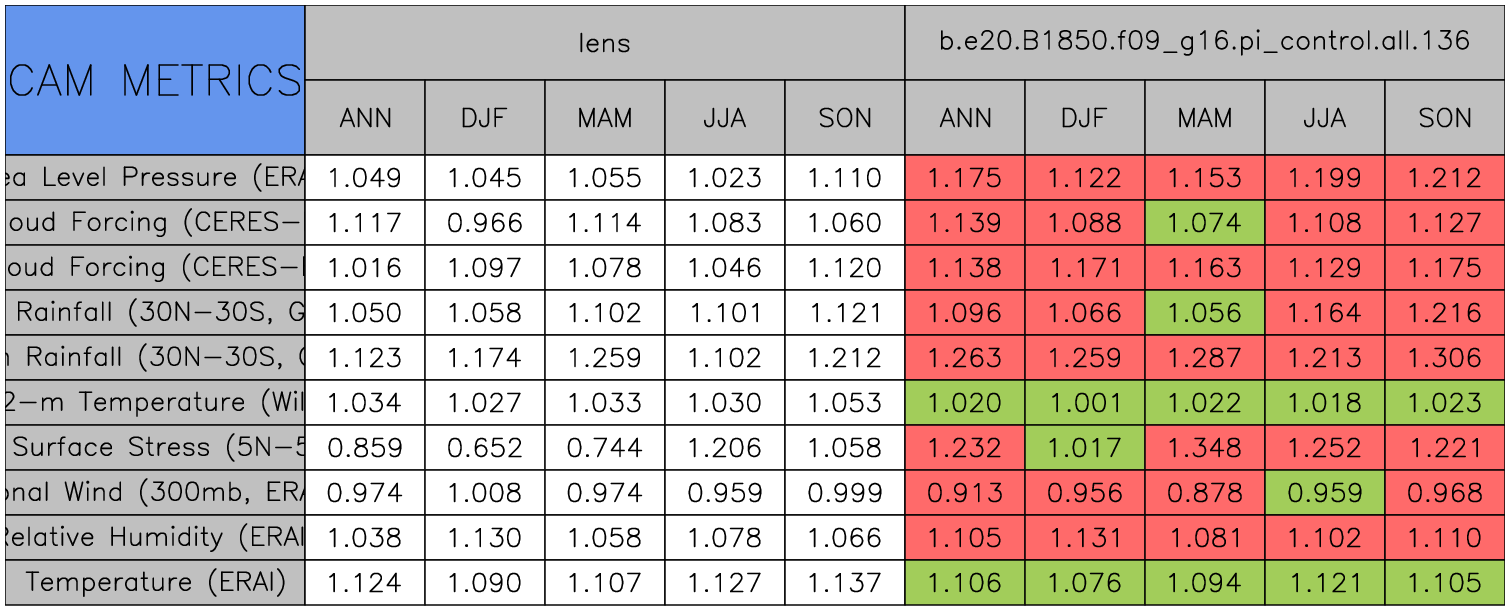1510x611 pixels.
Task: Select the Relative Humidity row label
Action: pyautogui.click(x=155, y=537)
